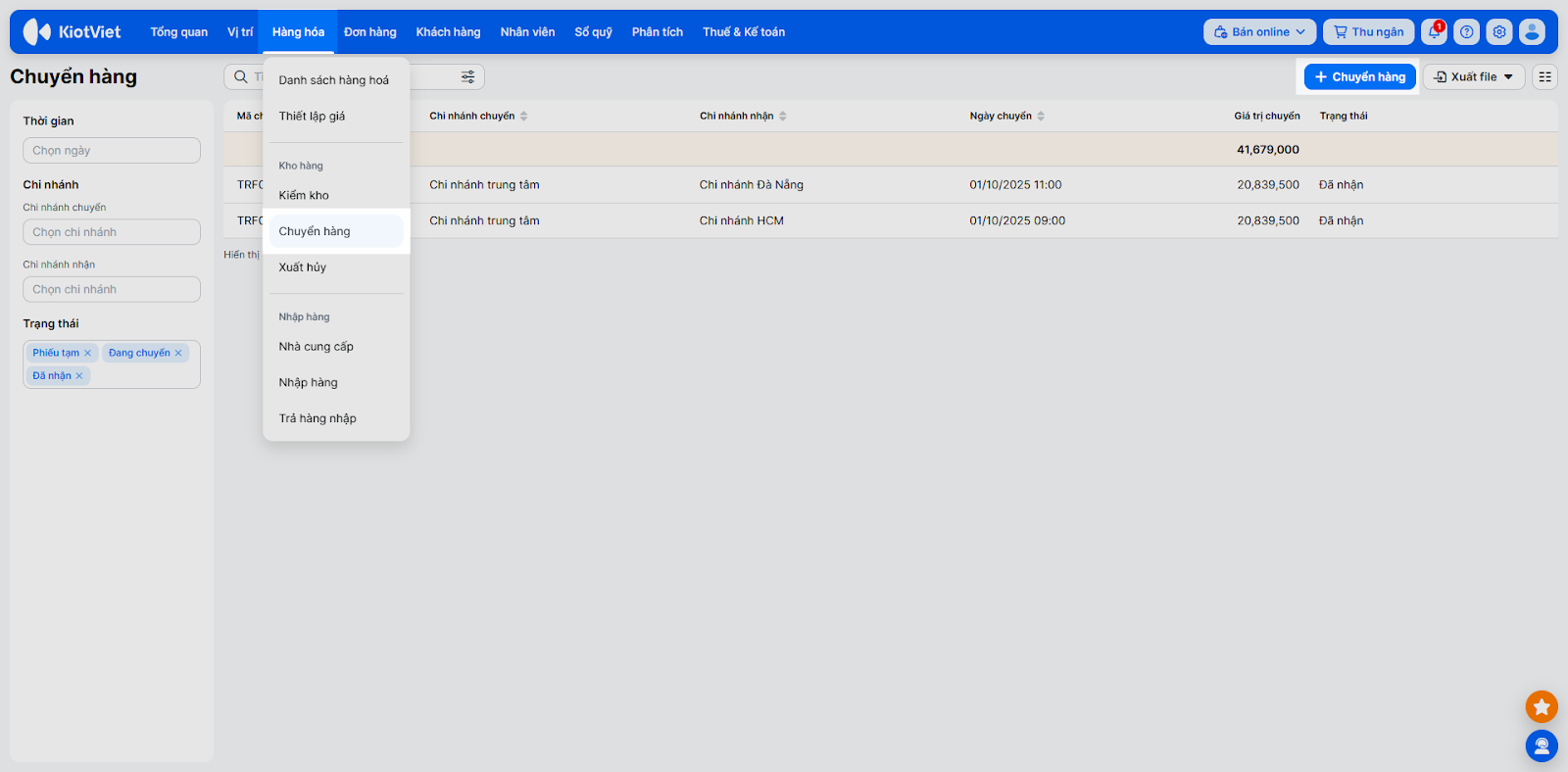The width and height of the screenshot is (1568, 772).
Task: Click the Trạng thái status filter box
Action: coord(112,364)
